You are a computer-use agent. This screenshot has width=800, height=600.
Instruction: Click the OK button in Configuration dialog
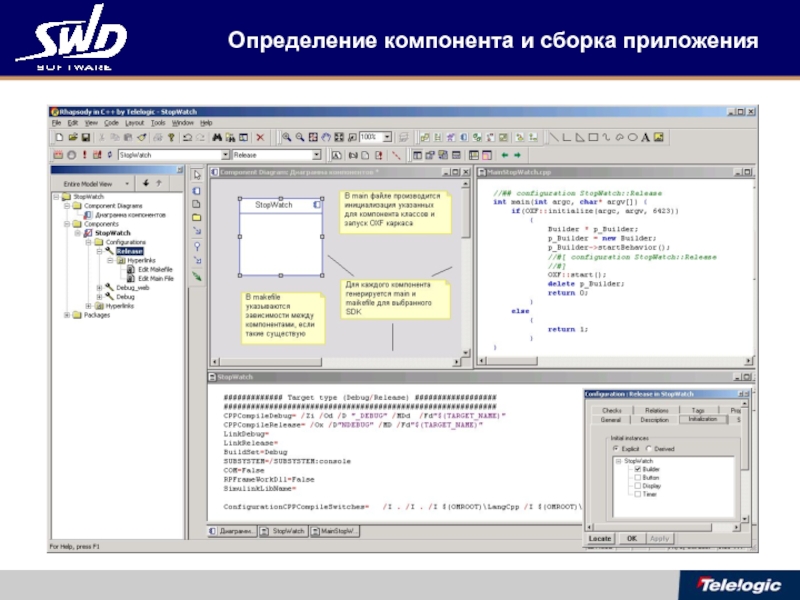point(631,538)
